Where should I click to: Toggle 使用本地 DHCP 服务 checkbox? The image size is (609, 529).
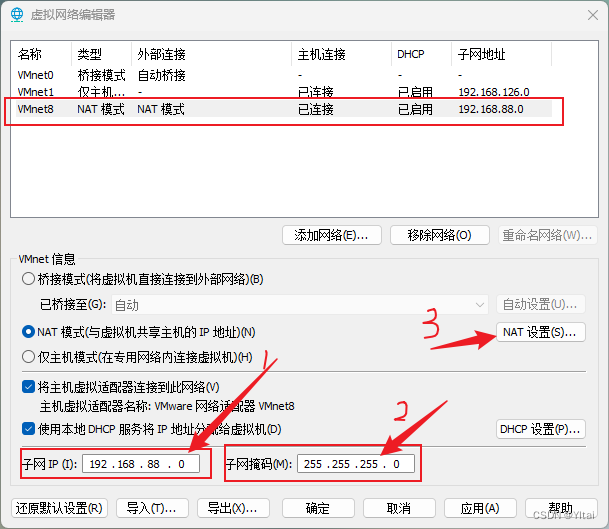click(x=28, y=429)
